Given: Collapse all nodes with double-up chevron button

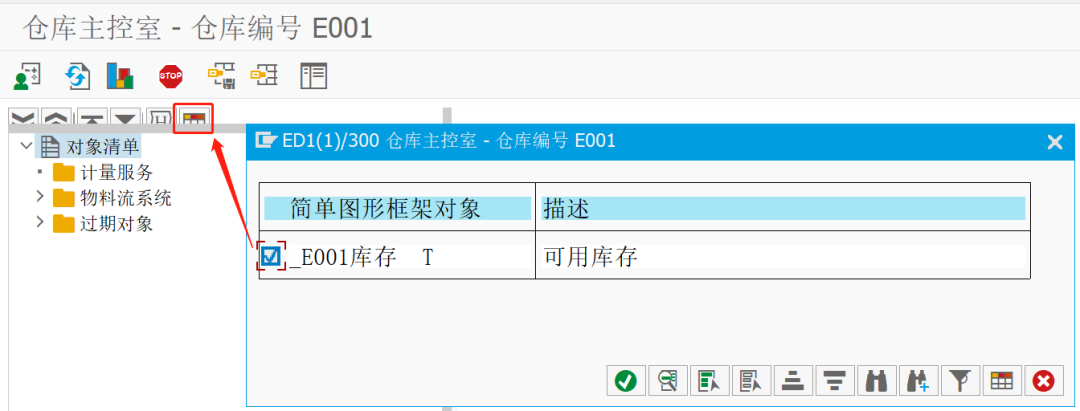Looking at the screenshot, I should (57, 118).
